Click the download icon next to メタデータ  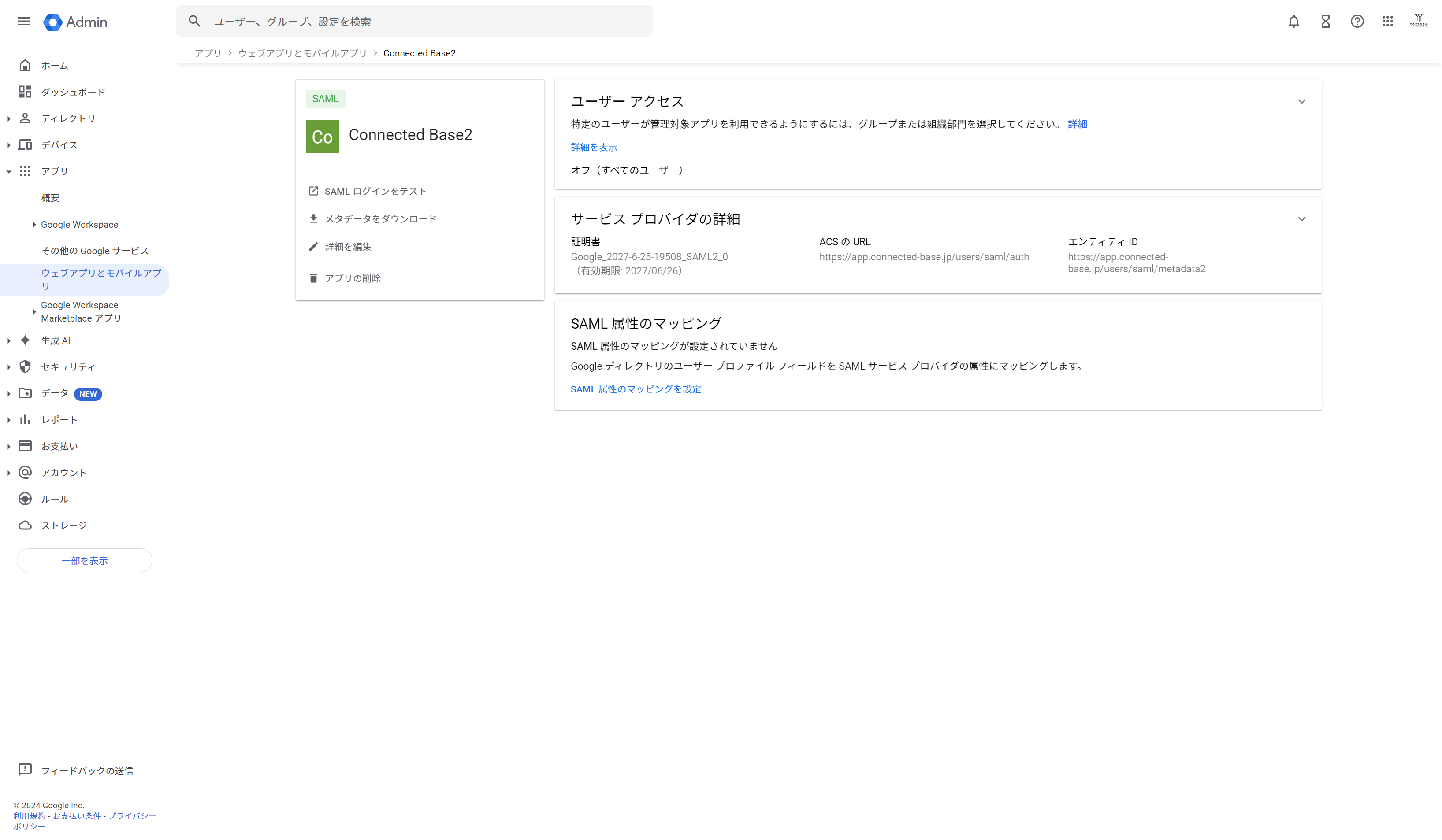pos(313,218)
